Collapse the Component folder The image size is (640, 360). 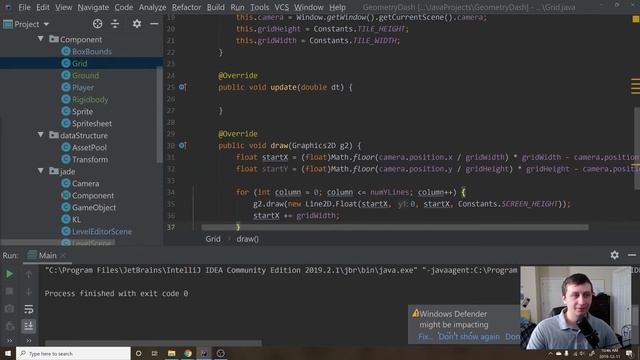point(40,39)
